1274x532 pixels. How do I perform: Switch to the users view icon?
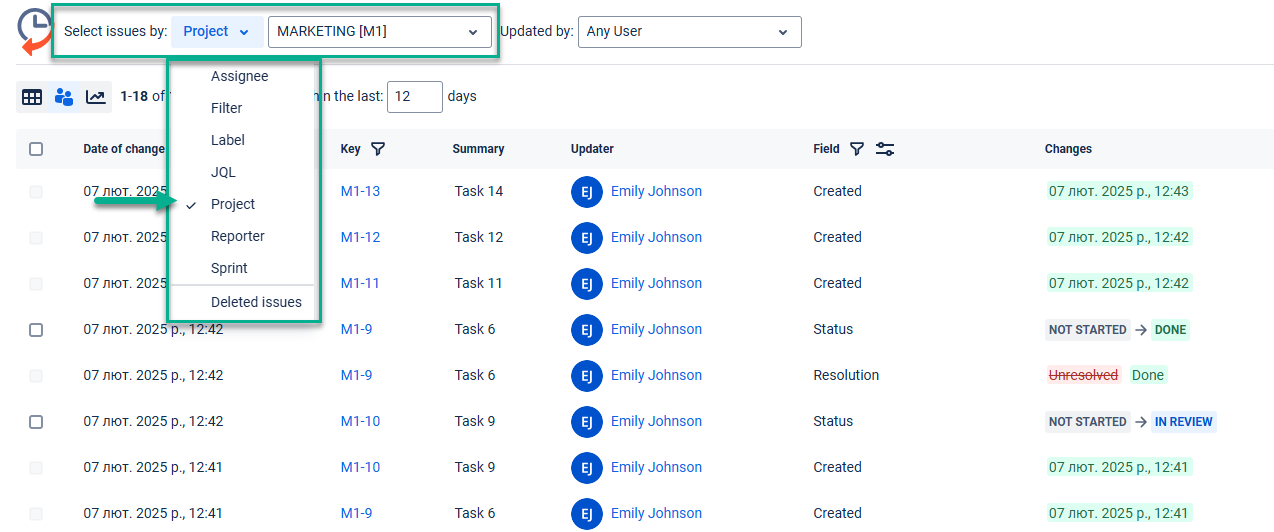point(64,97)
